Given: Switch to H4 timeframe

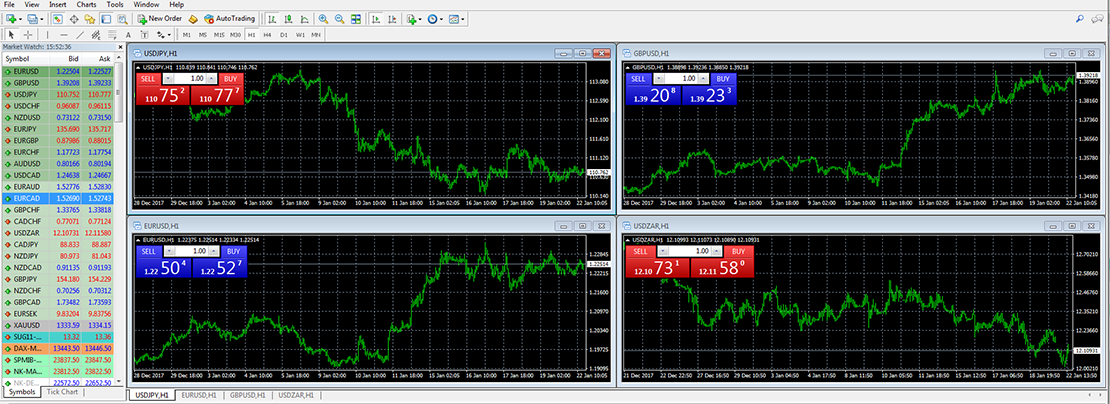Looking at the screenshot, I should [268, 34].
